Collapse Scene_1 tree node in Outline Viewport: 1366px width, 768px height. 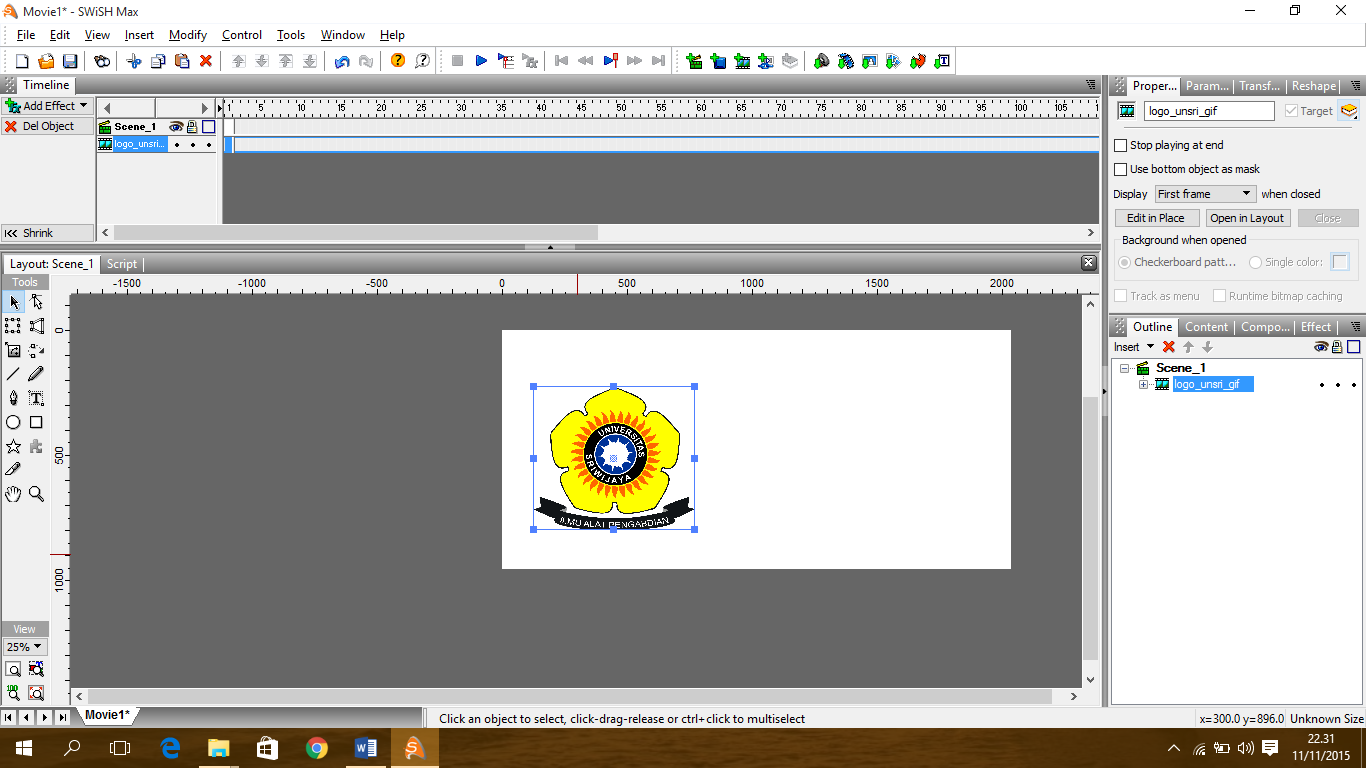[x=1125, y=369]
